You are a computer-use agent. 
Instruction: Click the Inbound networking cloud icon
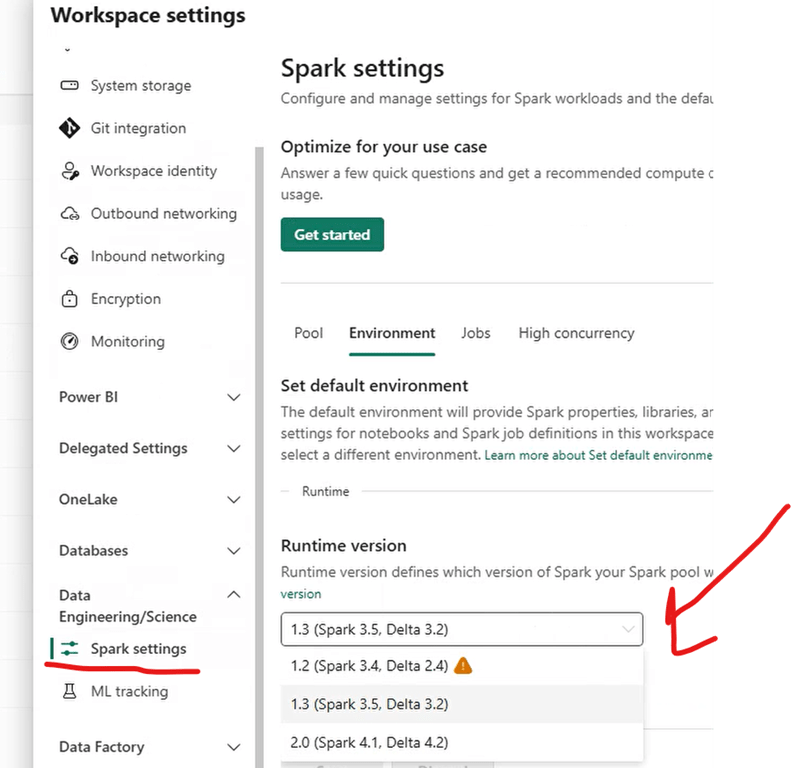[70, 256]
